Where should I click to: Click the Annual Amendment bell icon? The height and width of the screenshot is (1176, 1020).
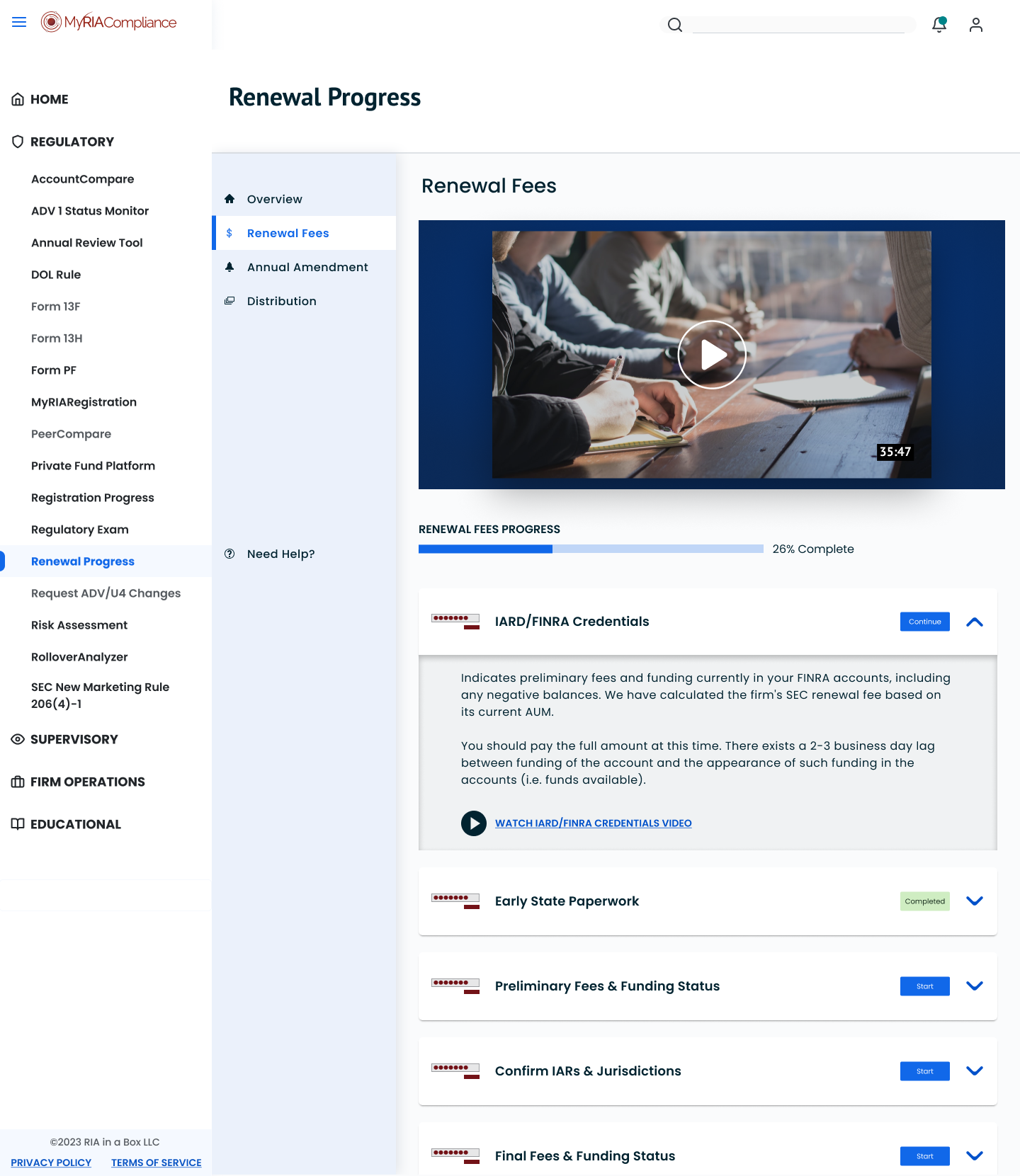tap(229, 267)
